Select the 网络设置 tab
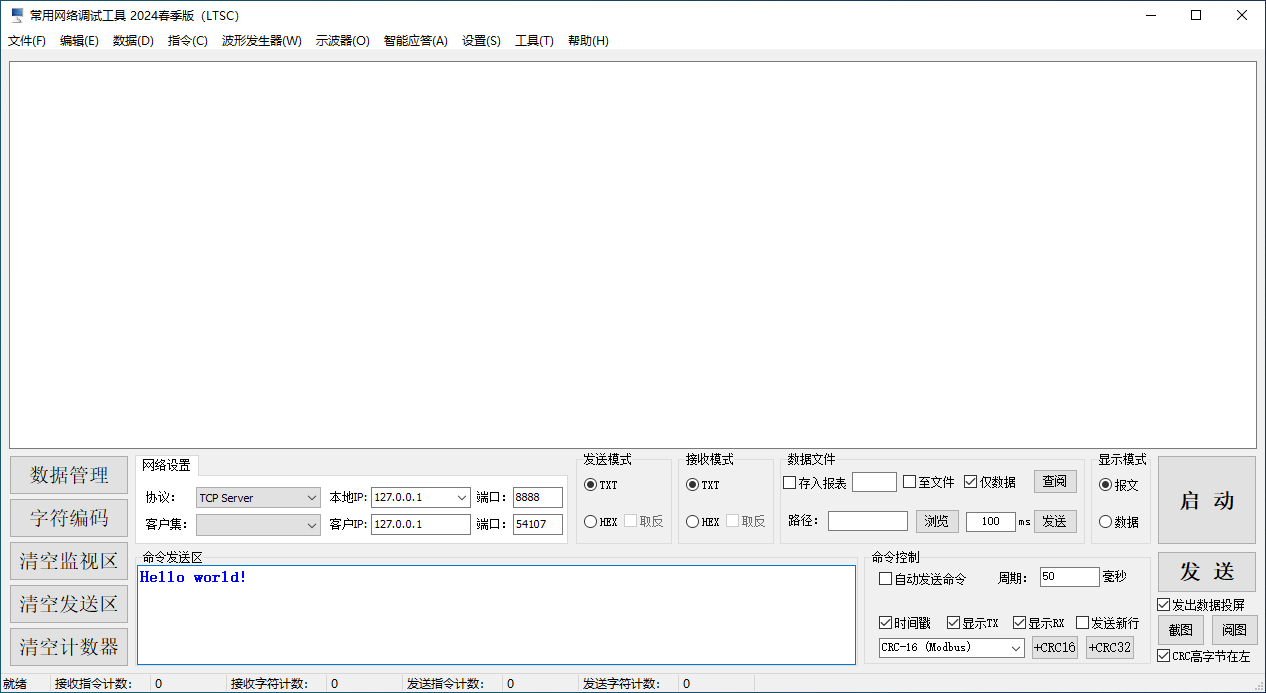1266x693 pixels. pos(166,465)
